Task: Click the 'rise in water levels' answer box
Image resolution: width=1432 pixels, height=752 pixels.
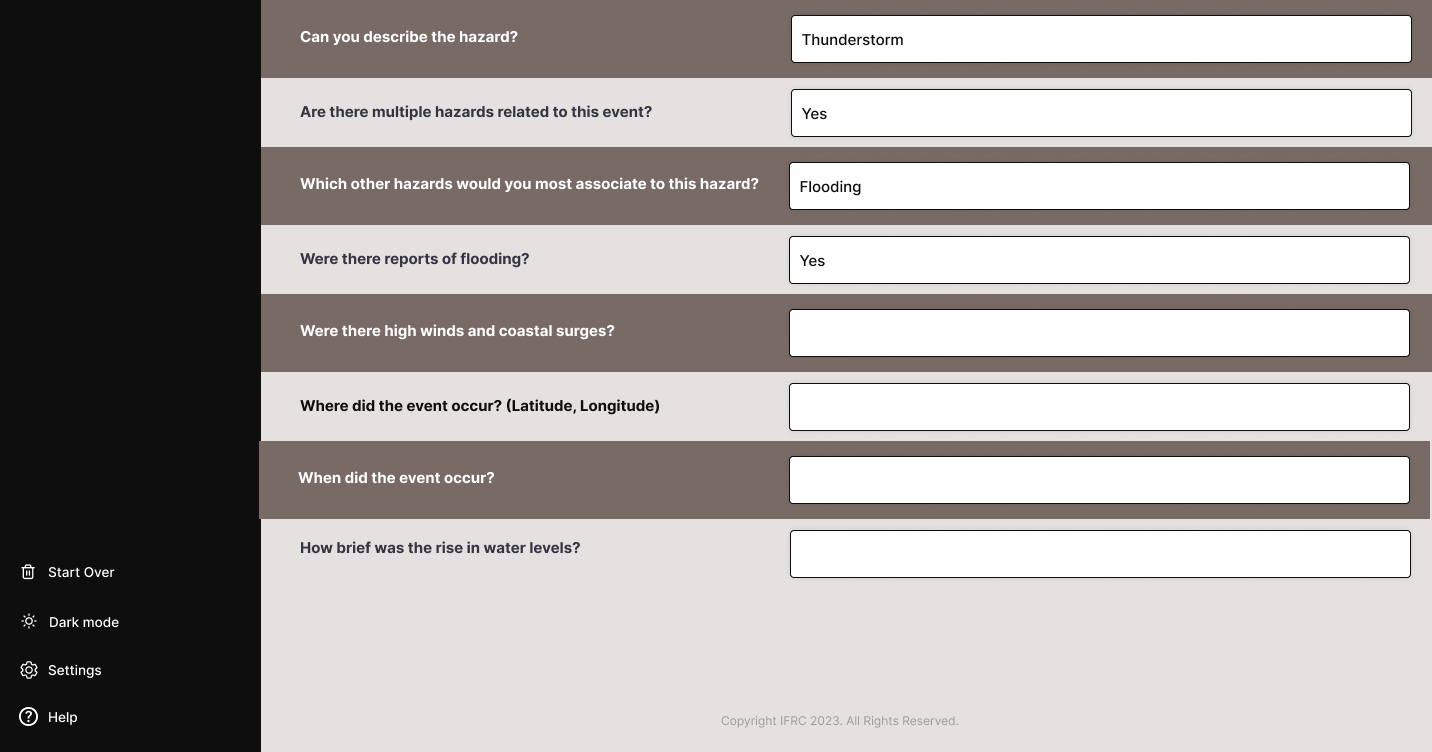Action: (x=1100, y=553)
